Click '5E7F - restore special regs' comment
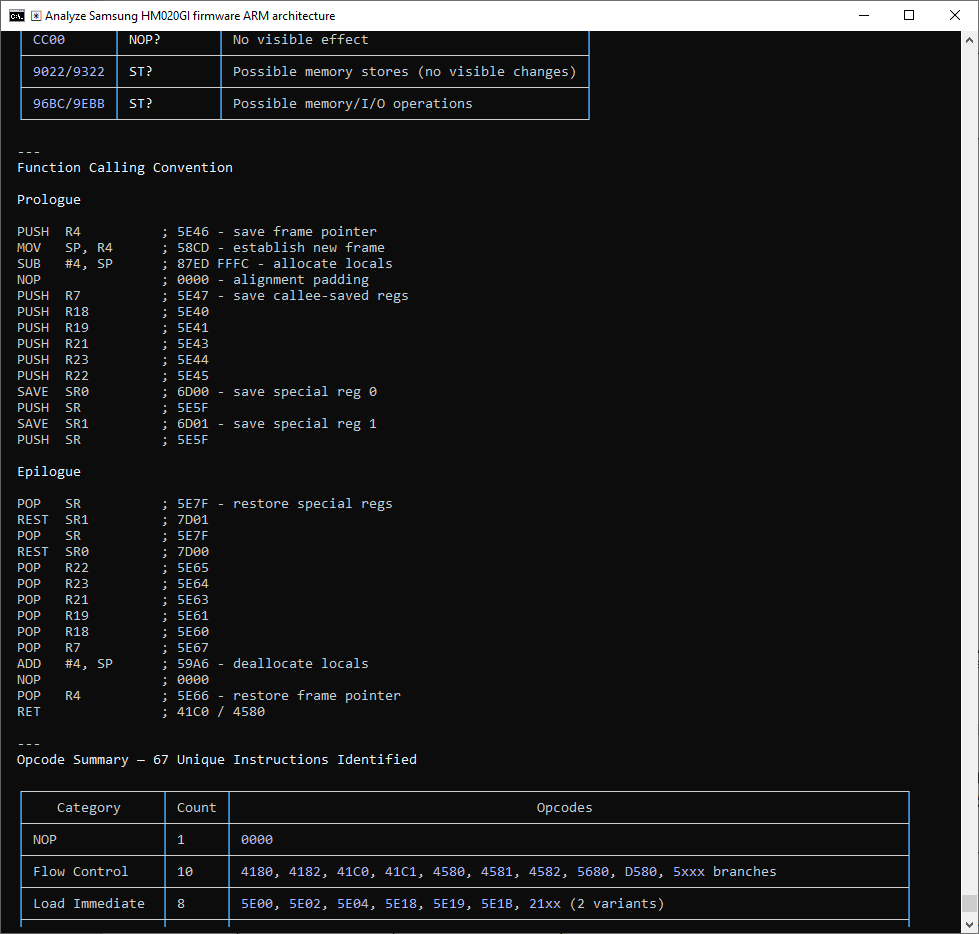Screen dimensions: 979x934 285,503
